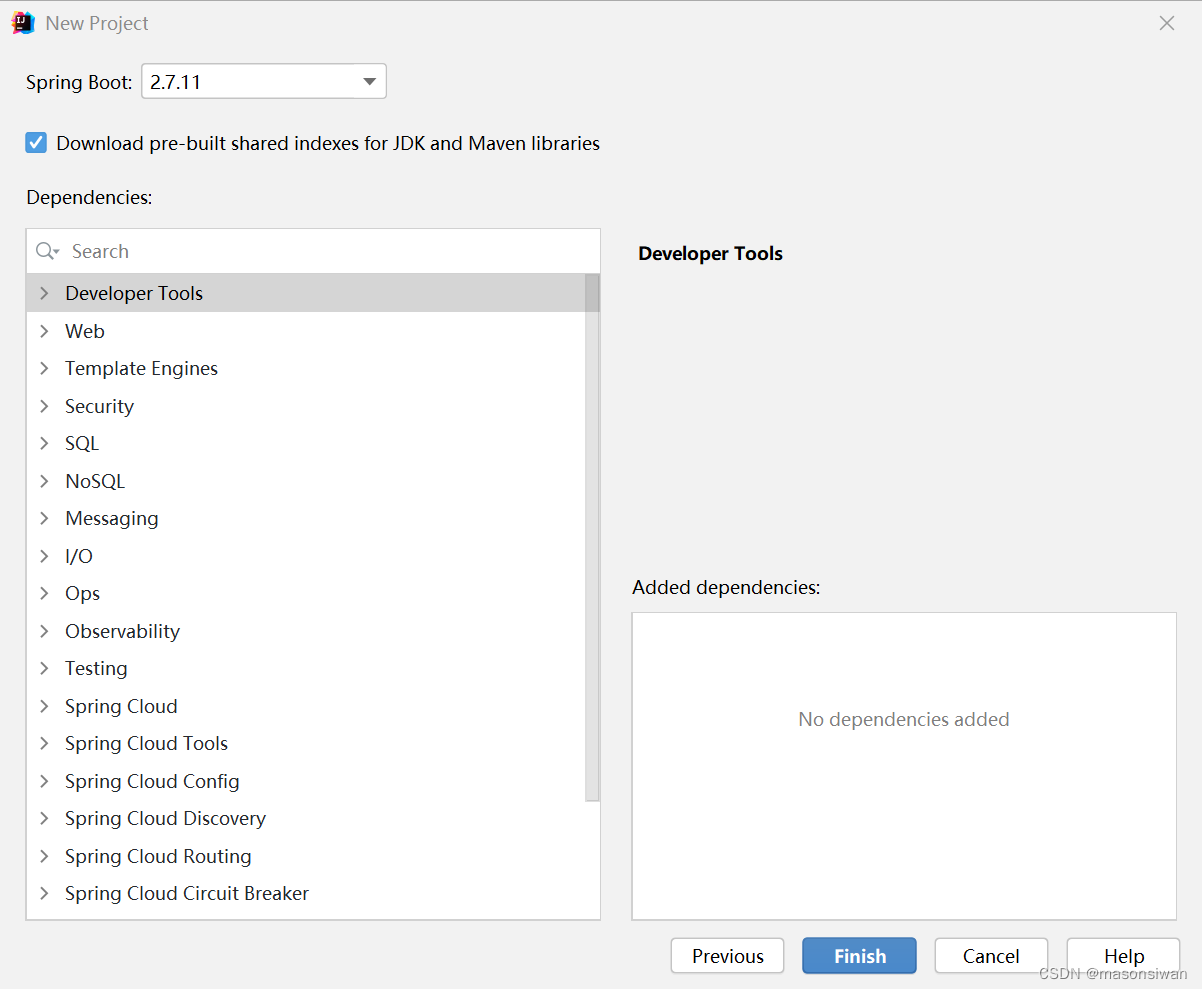Click the IntelliJ IDEA logo in title bar
Viewport: 1202px width, 989px height.
coord(23,23)
